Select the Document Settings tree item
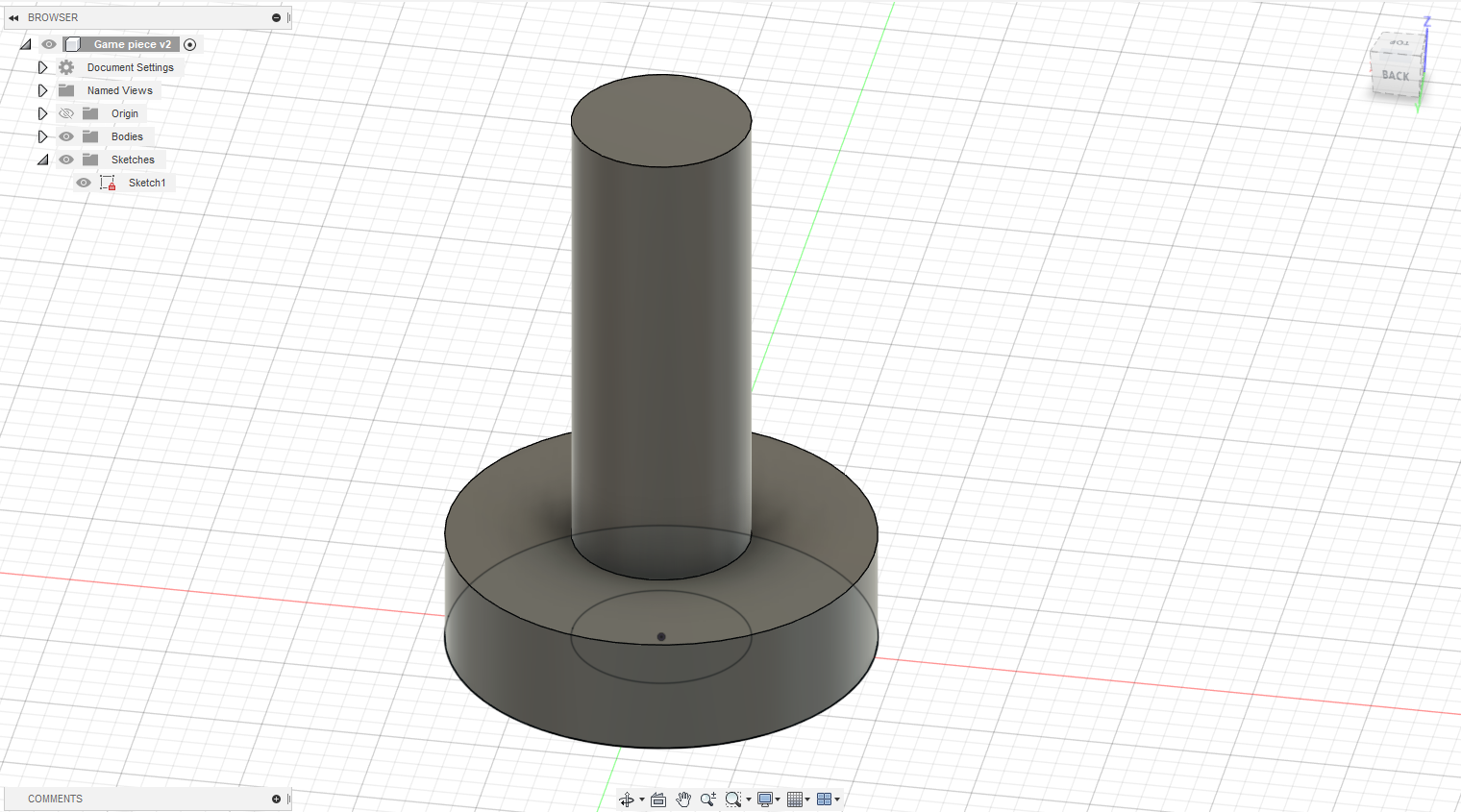The width and height of the screenshot is (1461, 812). [x=131, y=67]
